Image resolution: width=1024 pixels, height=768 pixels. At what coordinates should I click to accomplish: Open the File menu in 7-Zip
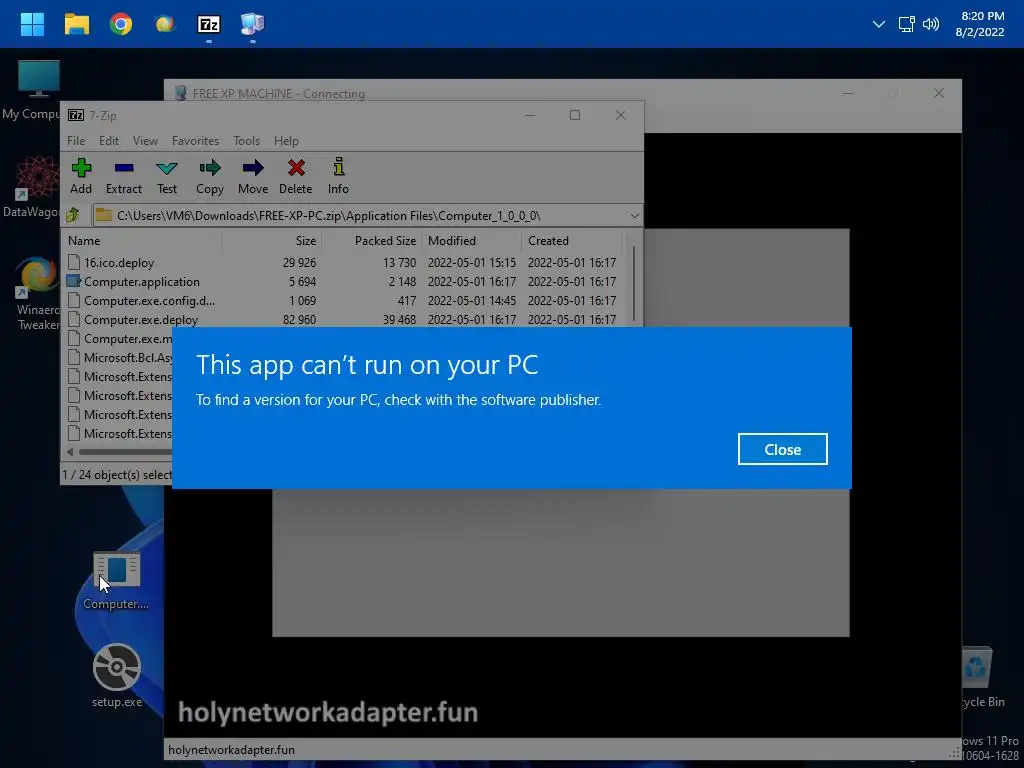pyautogui.click(x=76, y=140)
